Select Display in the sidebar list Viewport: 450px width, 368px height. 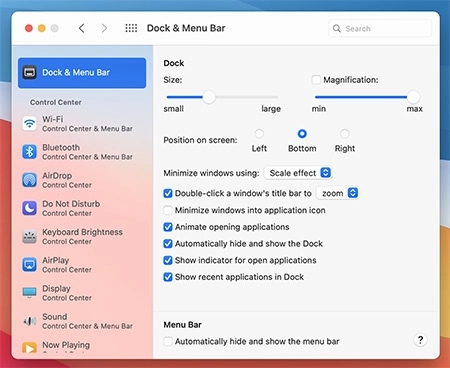82,293
